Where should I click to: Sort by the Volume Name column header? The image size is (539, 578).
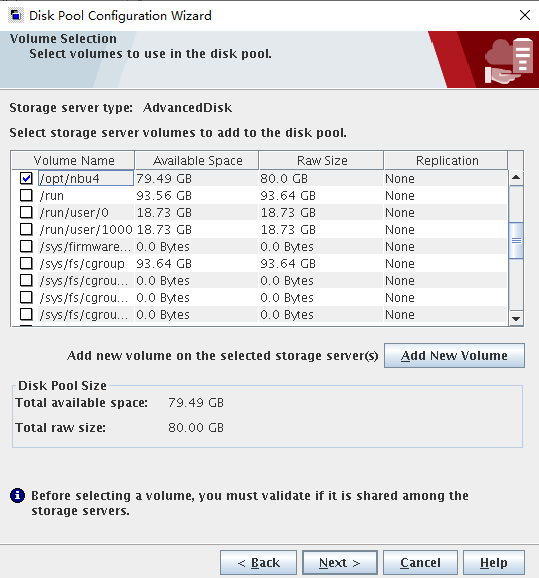click(x=73, y=161)
